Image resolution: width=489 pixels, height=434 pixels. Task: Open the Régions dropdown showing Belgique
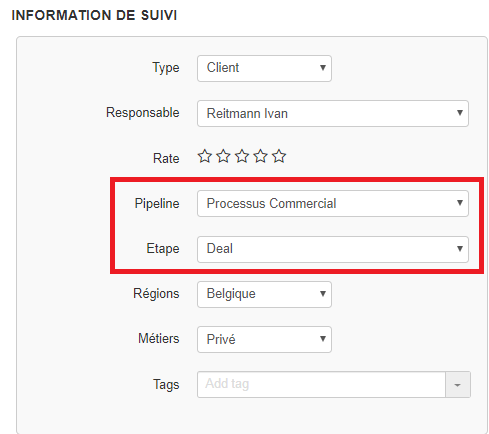(x=264, y=294)
